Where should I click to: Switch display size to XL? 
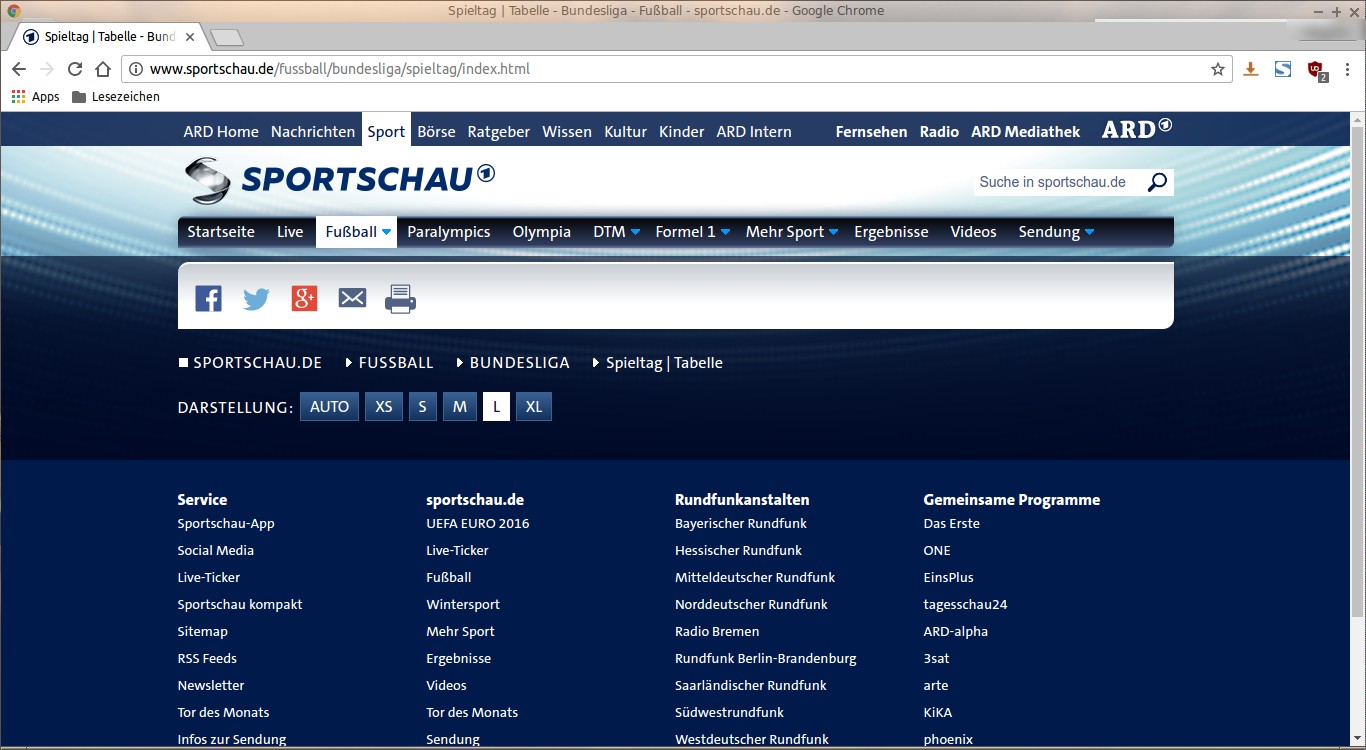pos(533,407)
